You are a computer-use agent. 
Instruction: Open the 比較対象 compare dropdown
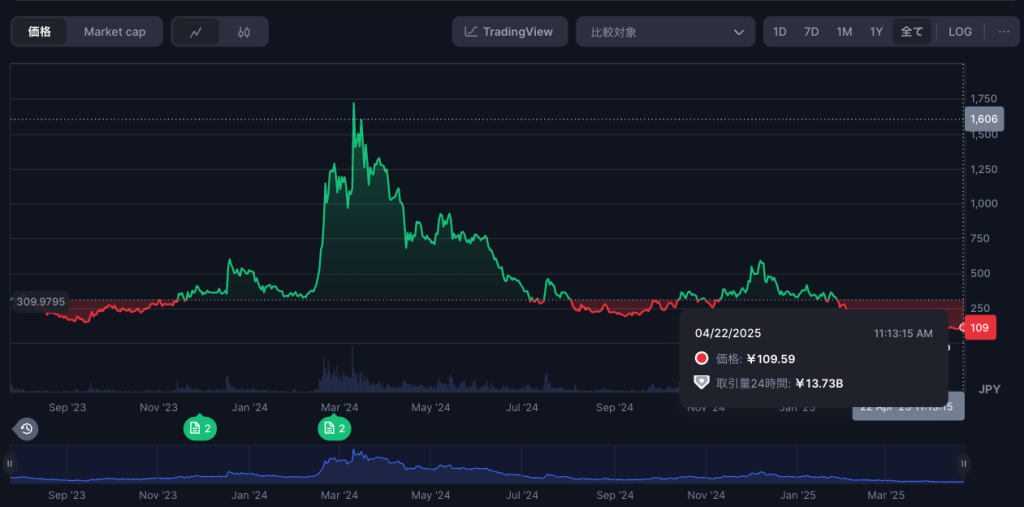coord(665,32)
